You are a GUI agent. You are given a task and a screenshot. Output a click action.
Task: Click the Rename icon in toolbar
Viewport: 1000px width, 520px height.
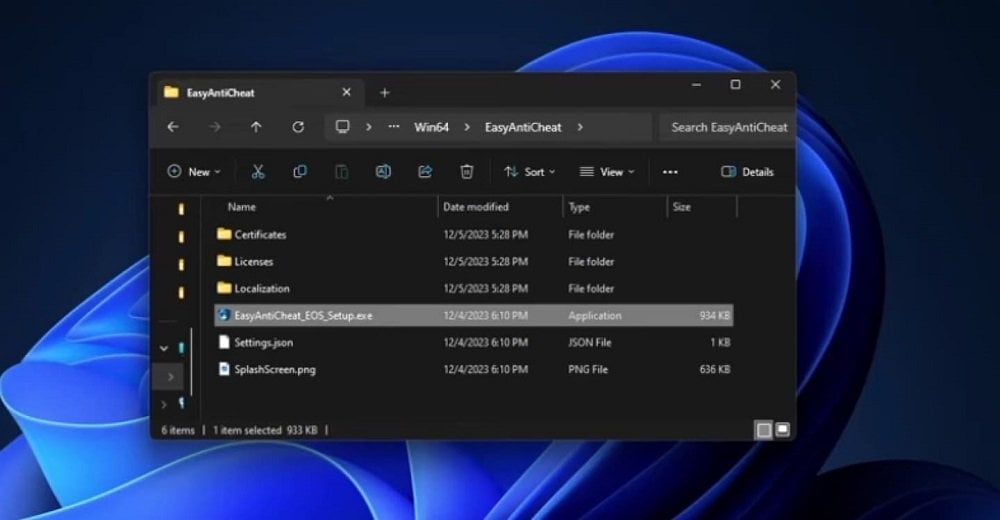tap(383, 172)
